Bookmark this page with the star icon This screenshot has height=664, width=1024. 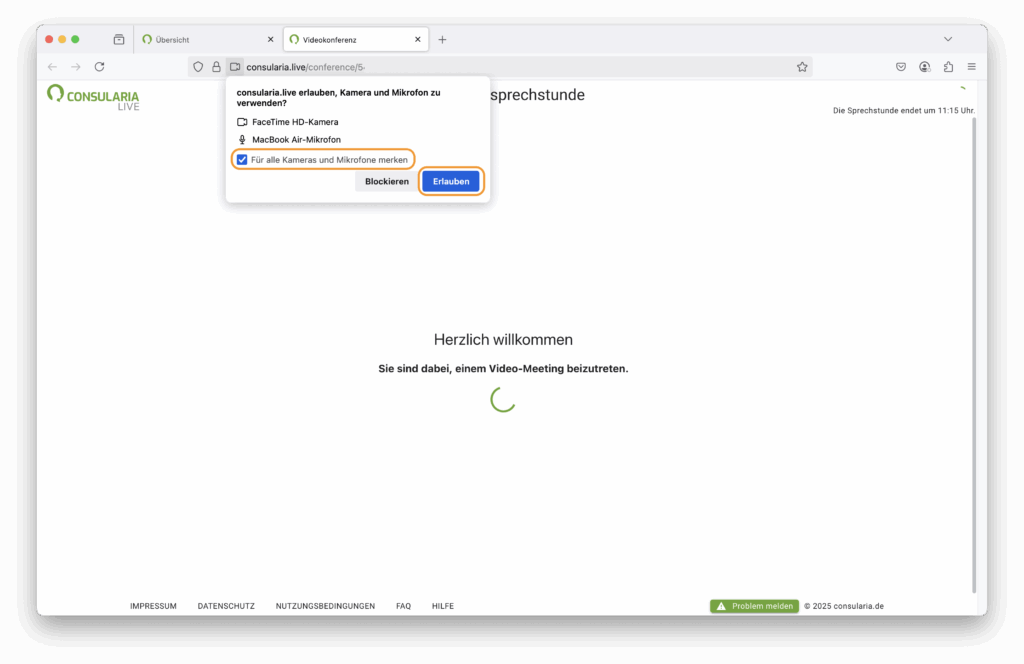802,67
